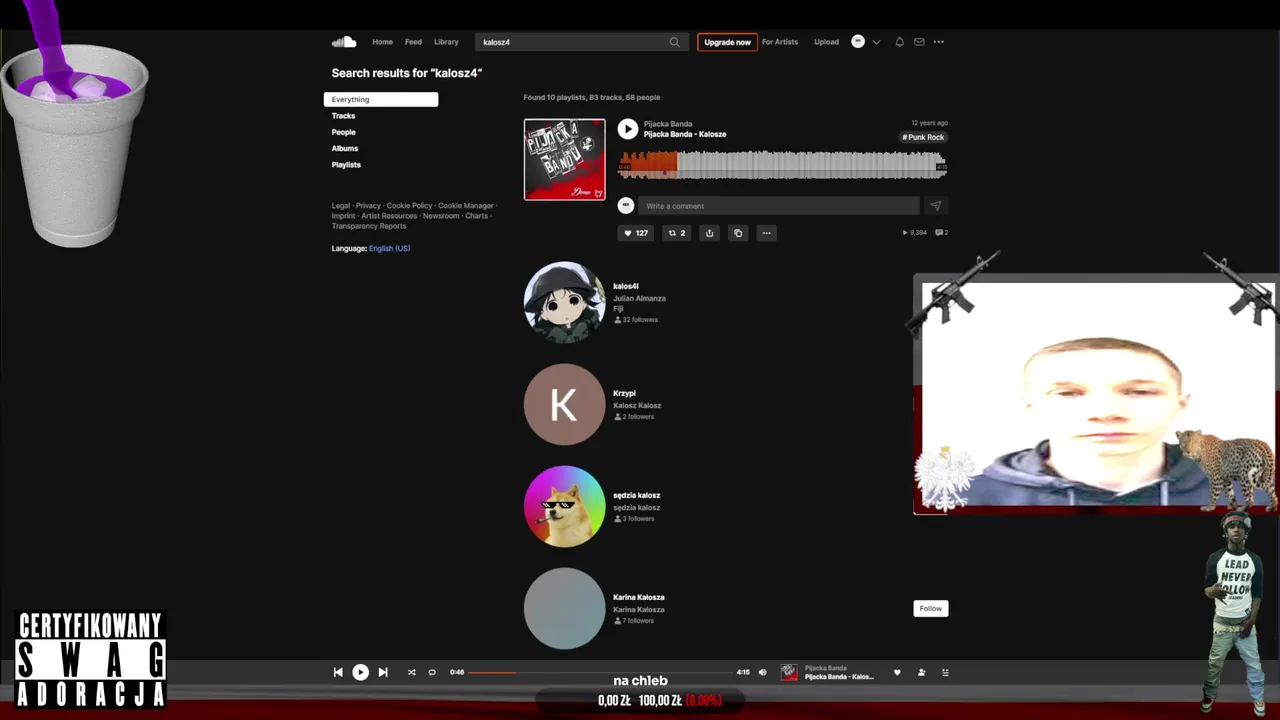Open the sędzia kalosz profile name
The width and height of the screenshot is (1280, 720).
[x=636, y=495]
